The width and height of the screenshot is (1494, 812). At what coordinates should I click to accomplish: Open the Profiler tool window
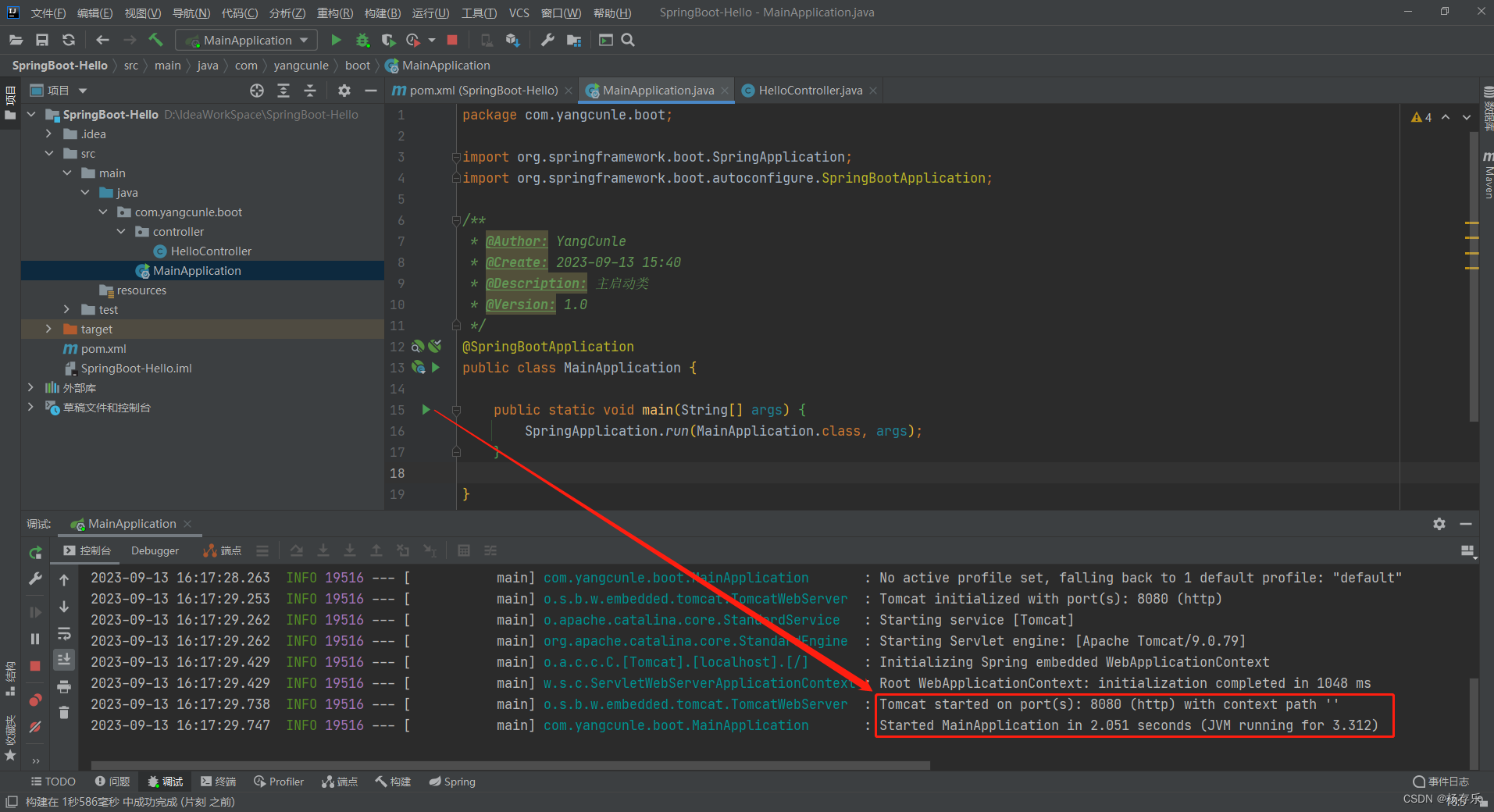tap(279, 782)
